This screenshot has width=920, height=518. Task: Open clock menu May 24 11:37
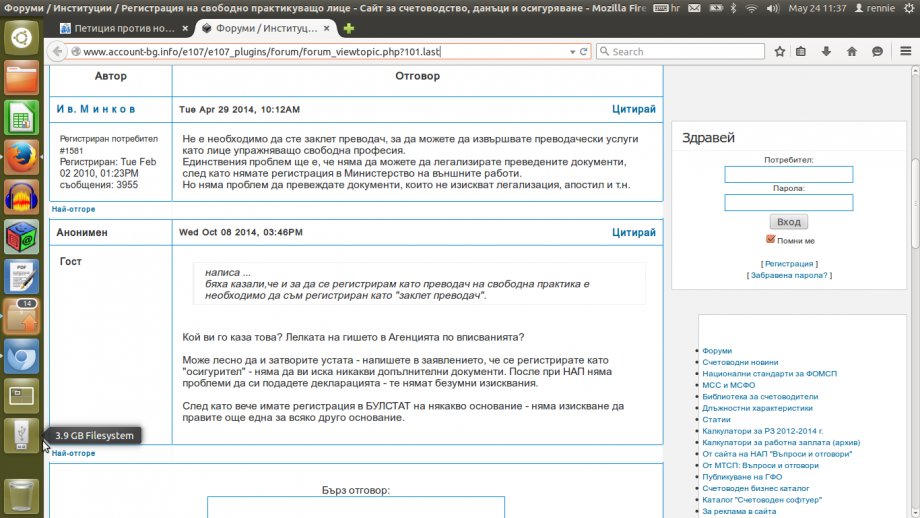tap(817, 8)
